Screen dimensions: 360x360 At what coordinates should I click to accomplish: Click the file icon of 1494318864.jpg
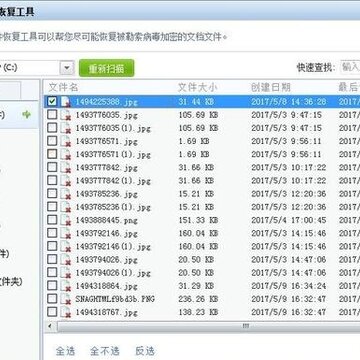[x=66, y=286]
